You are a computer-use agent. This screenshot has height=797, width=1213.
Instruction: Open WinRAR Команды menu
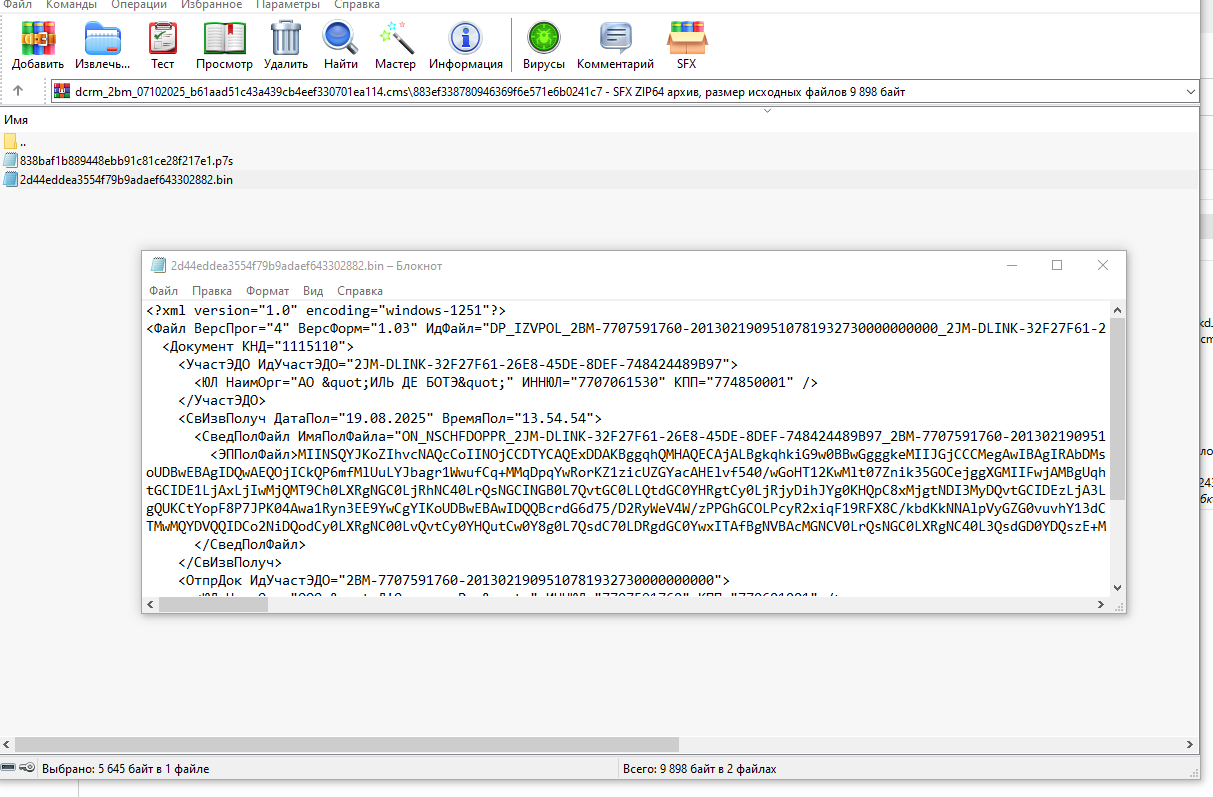(x=70, y=5)
